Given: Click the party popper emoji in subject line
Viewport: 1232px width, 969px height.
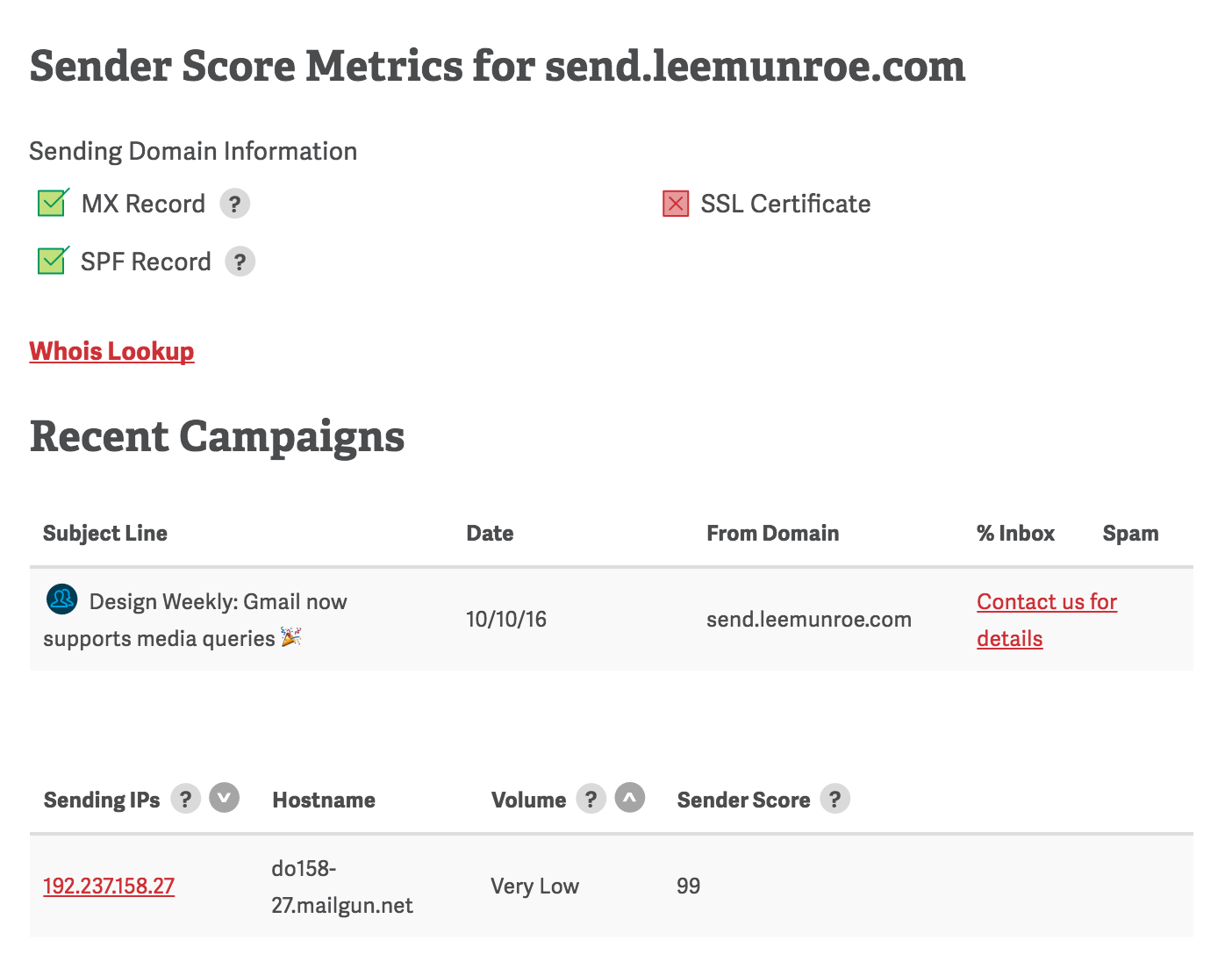Looking at the screenshot, I should tap(291, 637).
